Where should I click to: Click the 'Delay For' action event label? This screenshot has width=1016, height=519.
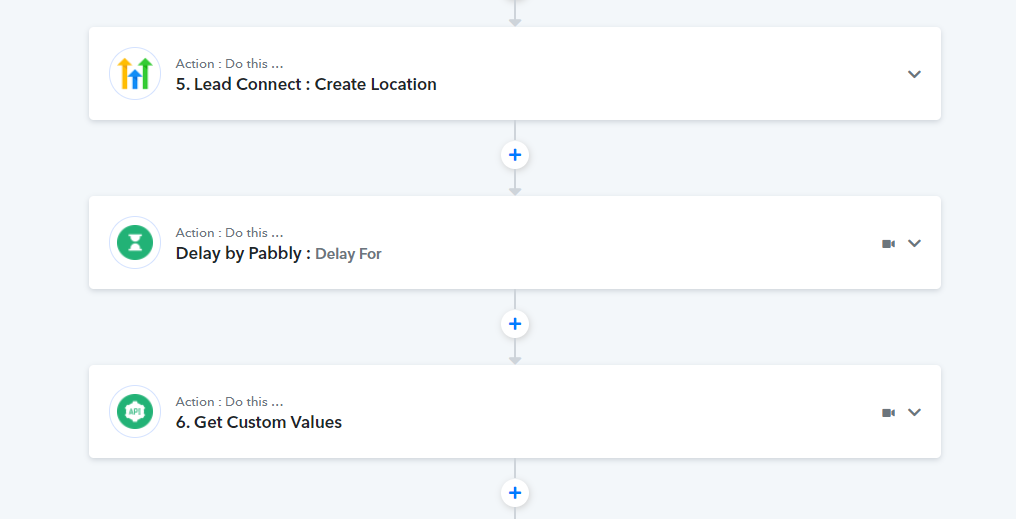click(x=348, y=254)
